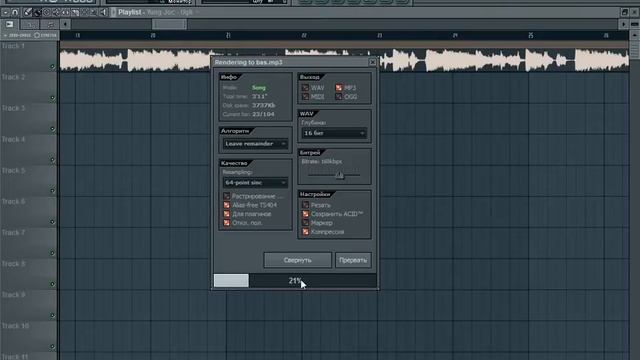640x360 pixels.
Task: Select the speaker Playback tool icon
Action: tap(103, 12)
